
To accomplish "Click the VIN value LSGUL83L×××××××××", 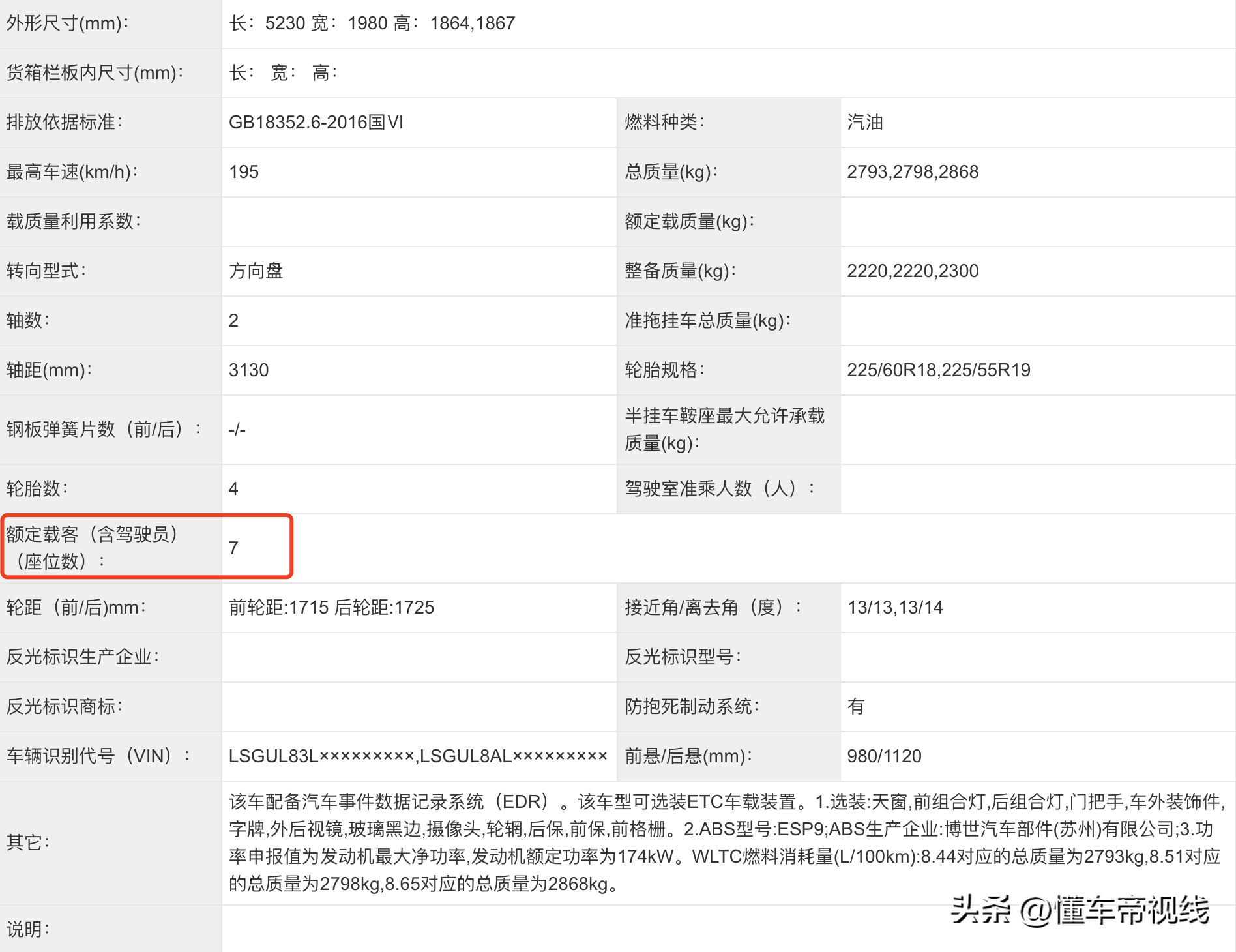I will (x=321, y=756).
